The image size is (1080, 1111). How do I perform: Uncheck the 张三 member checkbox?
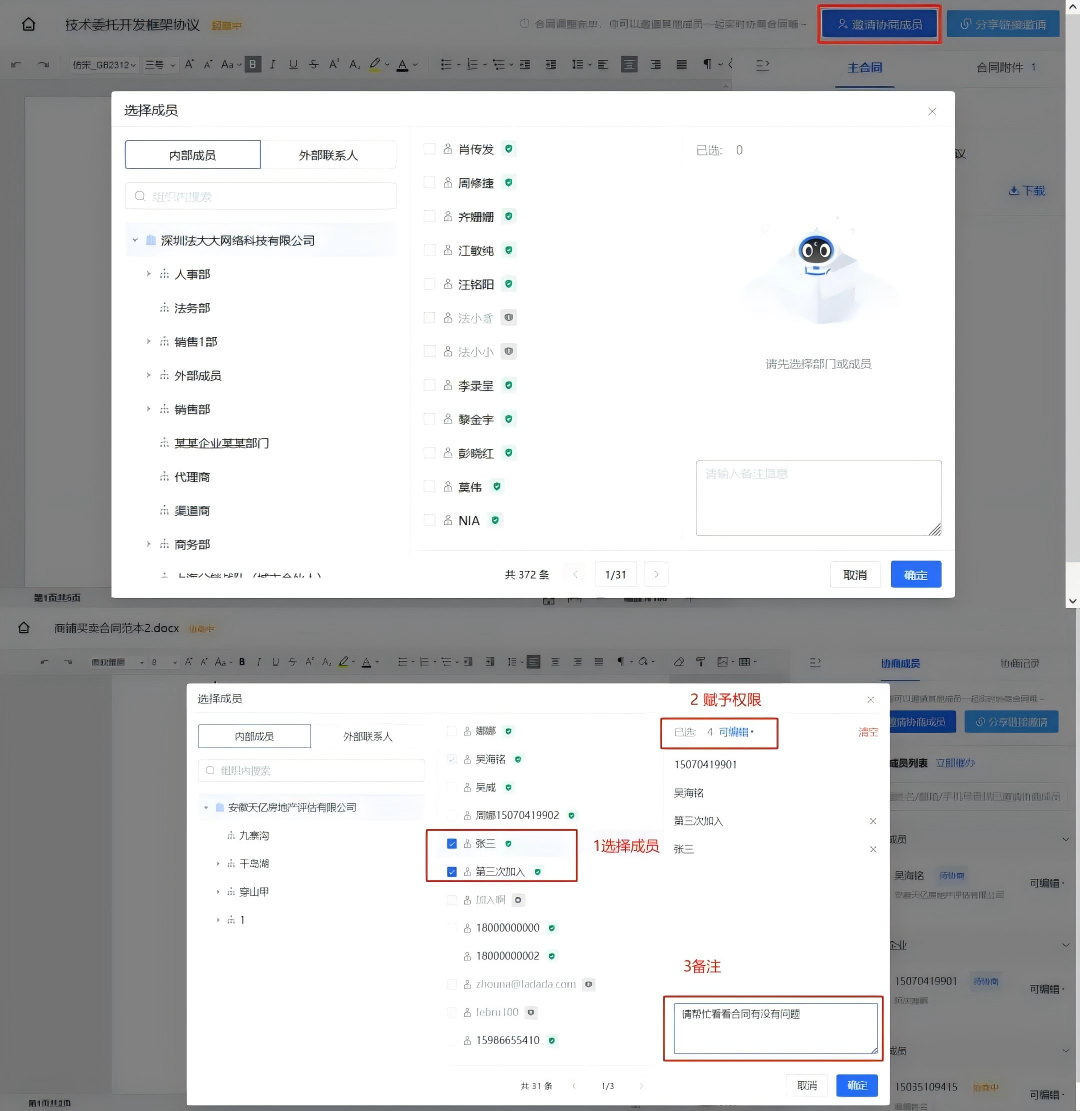[x=452, y=844]
